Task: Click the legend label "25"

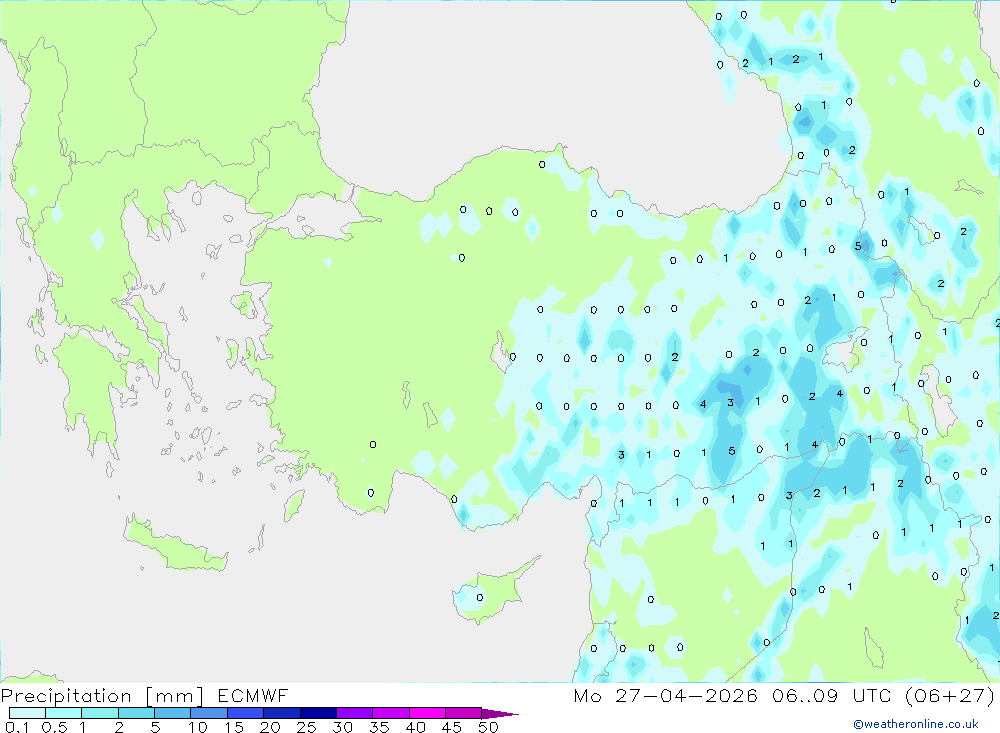Action: pyautogui.click(x=306, y=727)
